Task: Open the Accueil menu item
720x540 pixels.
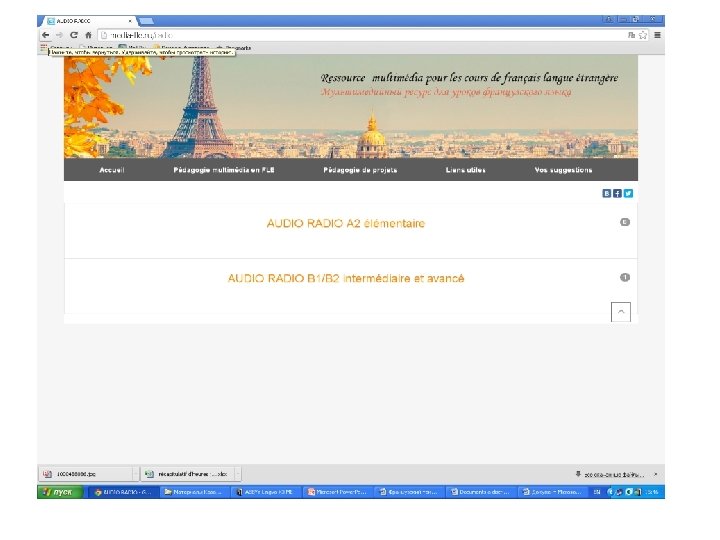Action: [x=112, y=170]
